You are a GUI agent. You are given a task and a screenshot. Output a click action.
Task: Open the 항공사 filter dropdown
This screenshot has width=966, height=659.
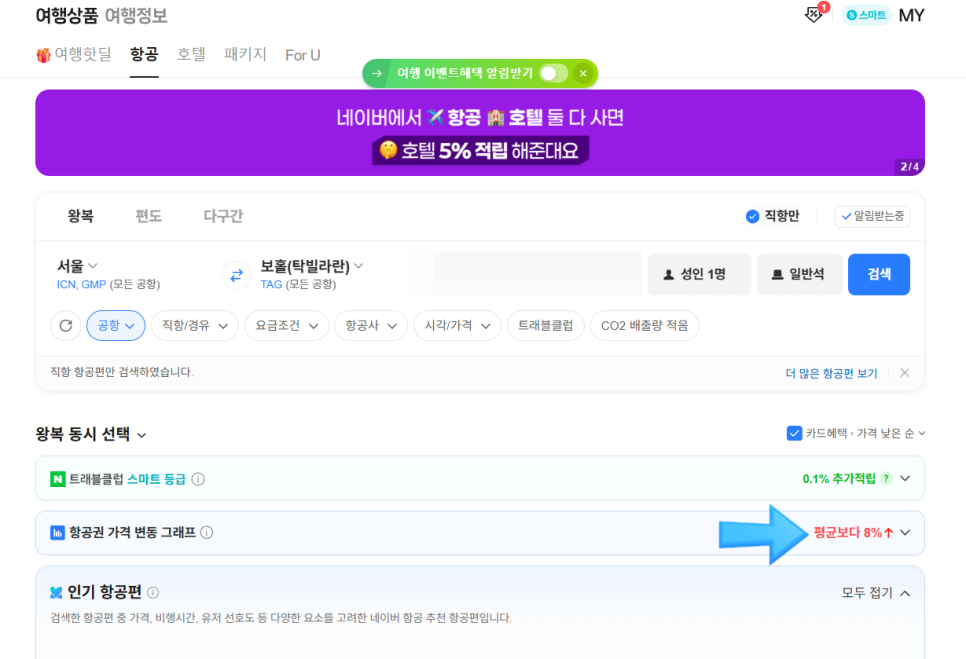(371, 325)
